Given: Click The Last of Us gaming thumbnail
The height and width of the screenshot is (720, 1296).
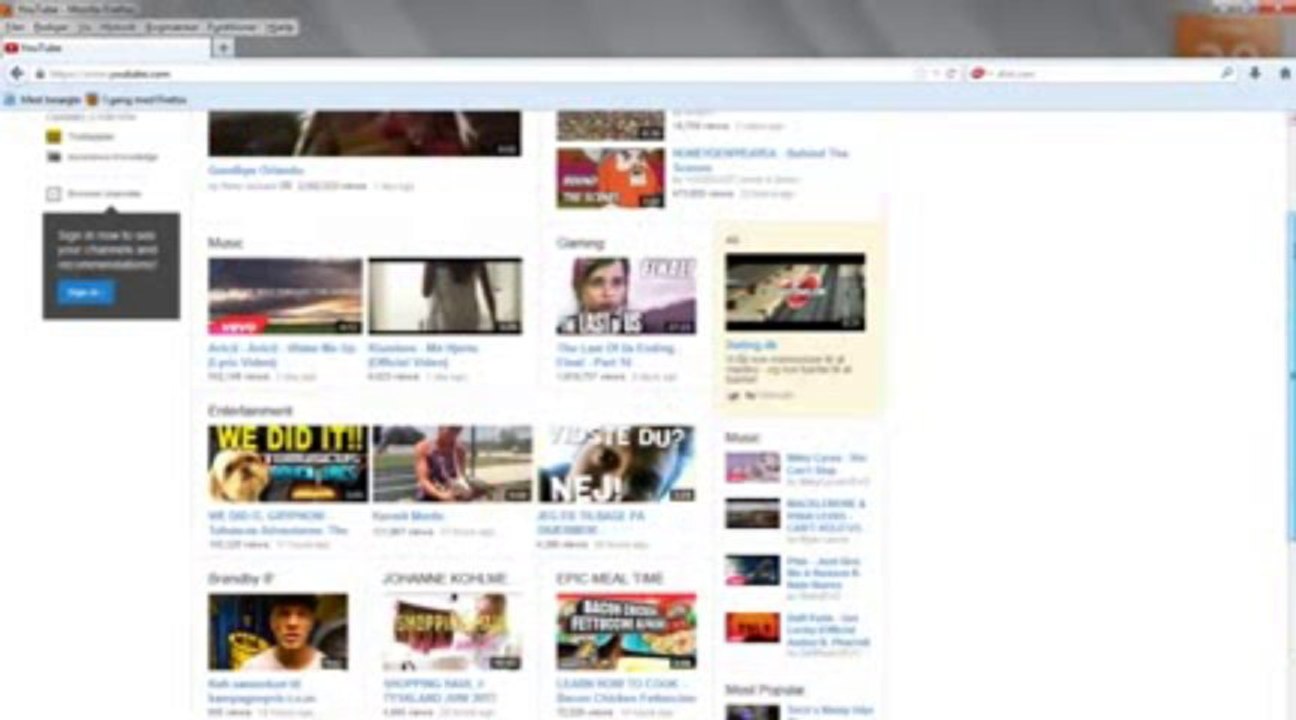Looking at the screenshot, I should 626,296.
